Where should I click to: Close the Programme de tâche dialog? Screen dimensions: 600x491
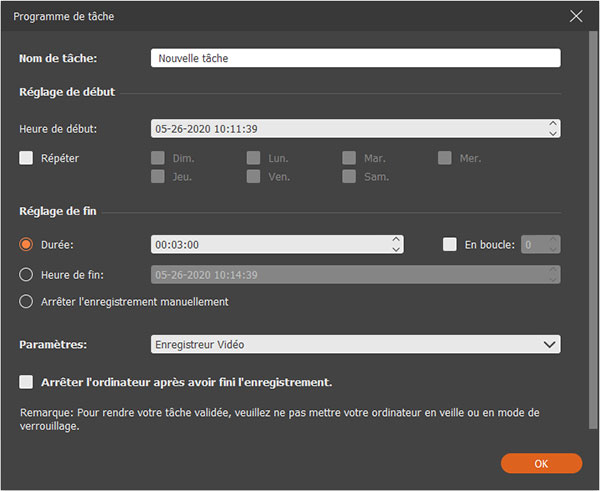point(575,17)
